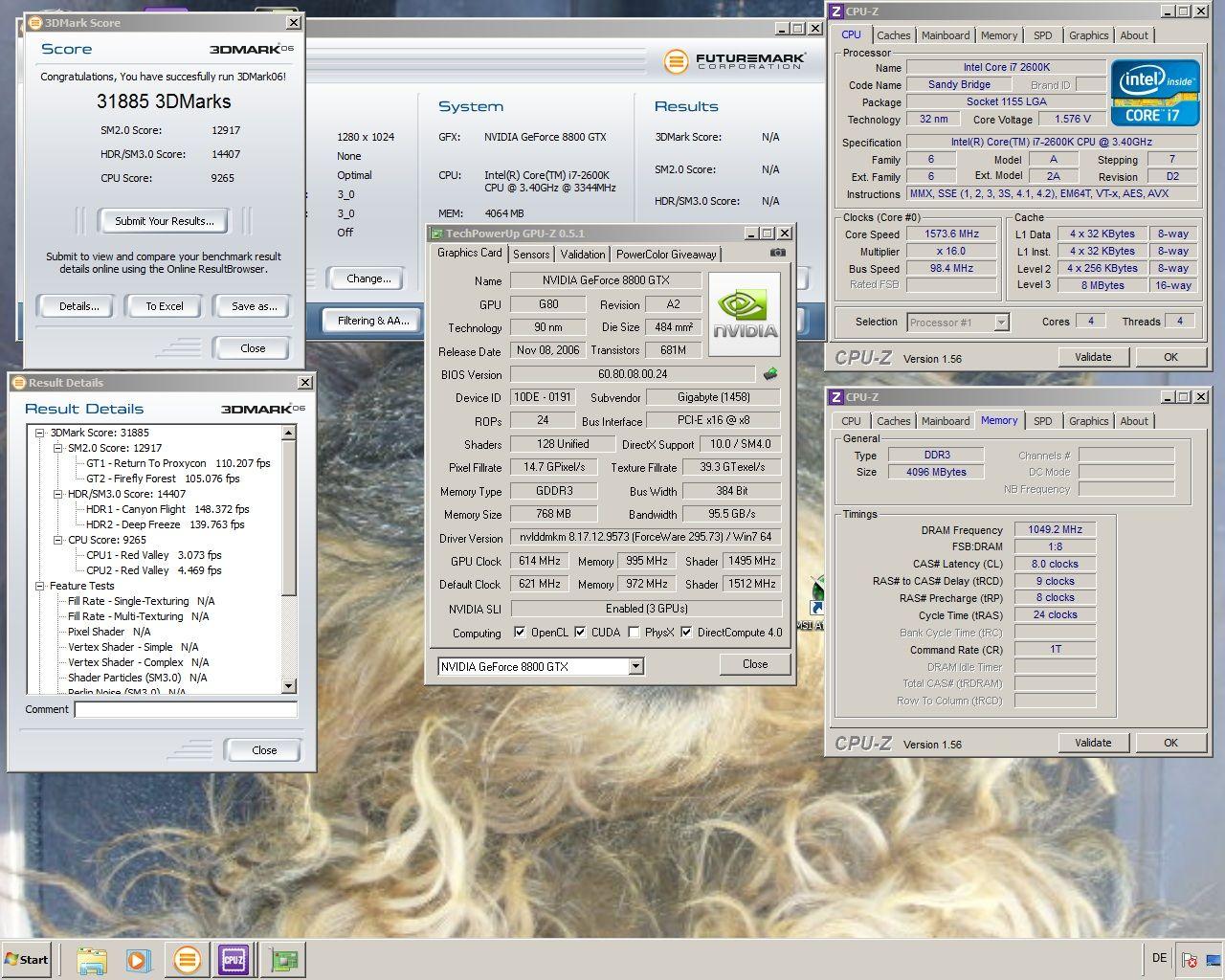
Task: Click the DE language indicator
Action: coord(1159,958)
